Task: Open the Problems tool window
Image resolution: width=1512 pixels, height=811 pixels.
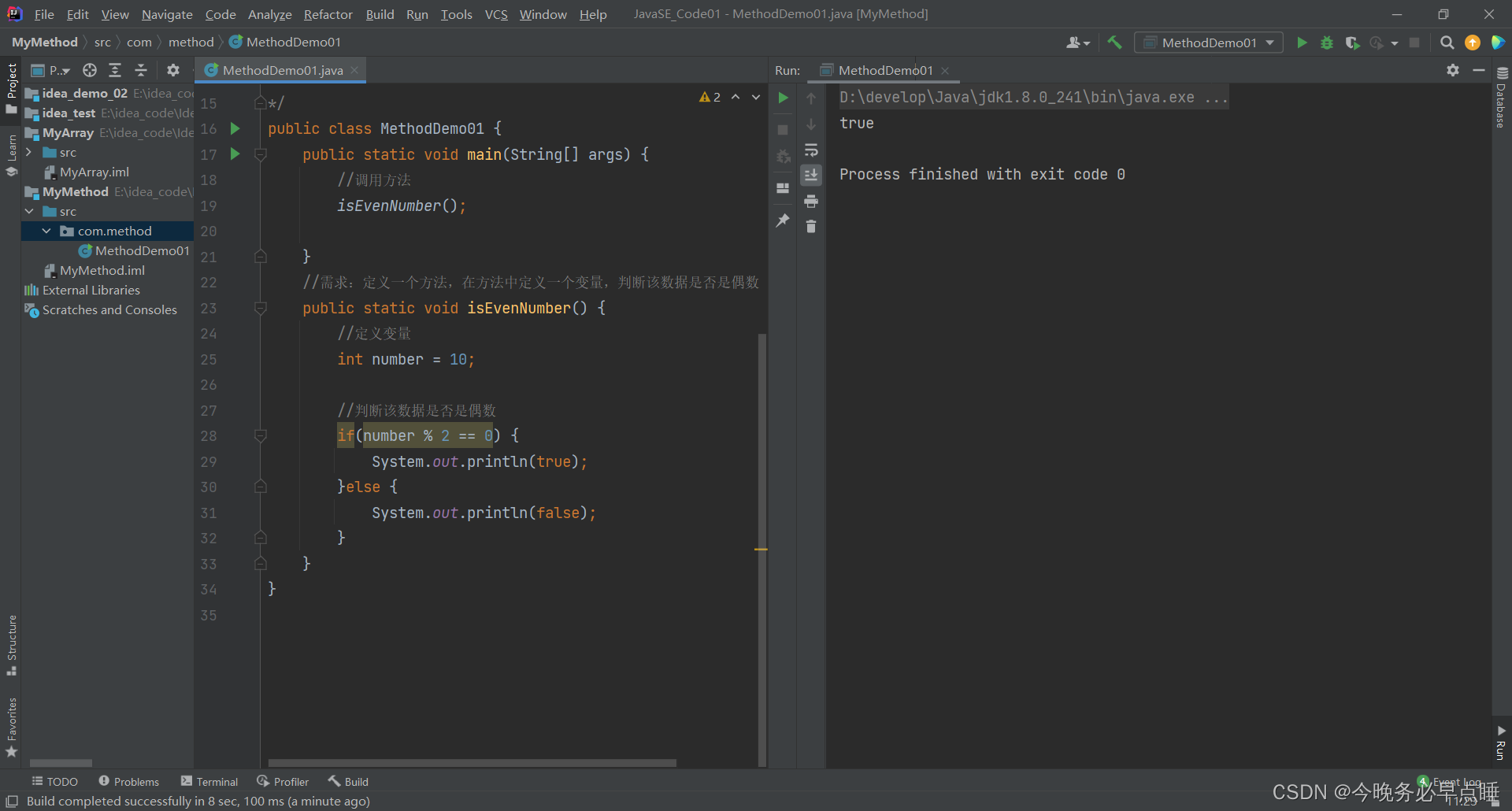Action: coord(129,781)
